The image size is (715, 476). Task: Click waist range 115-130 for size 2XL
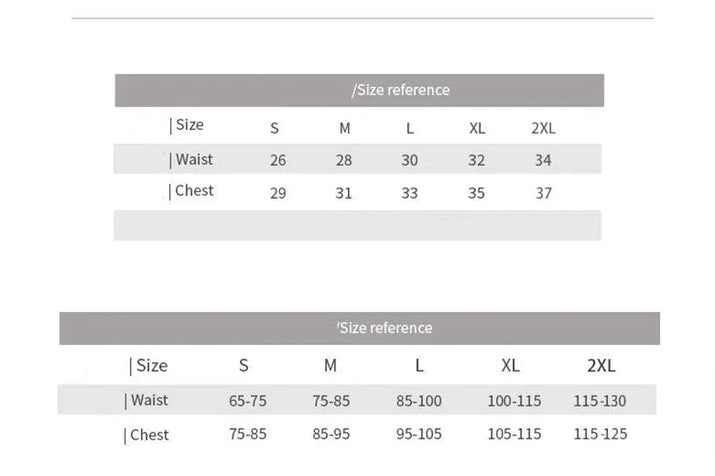(x=600, y=401)
